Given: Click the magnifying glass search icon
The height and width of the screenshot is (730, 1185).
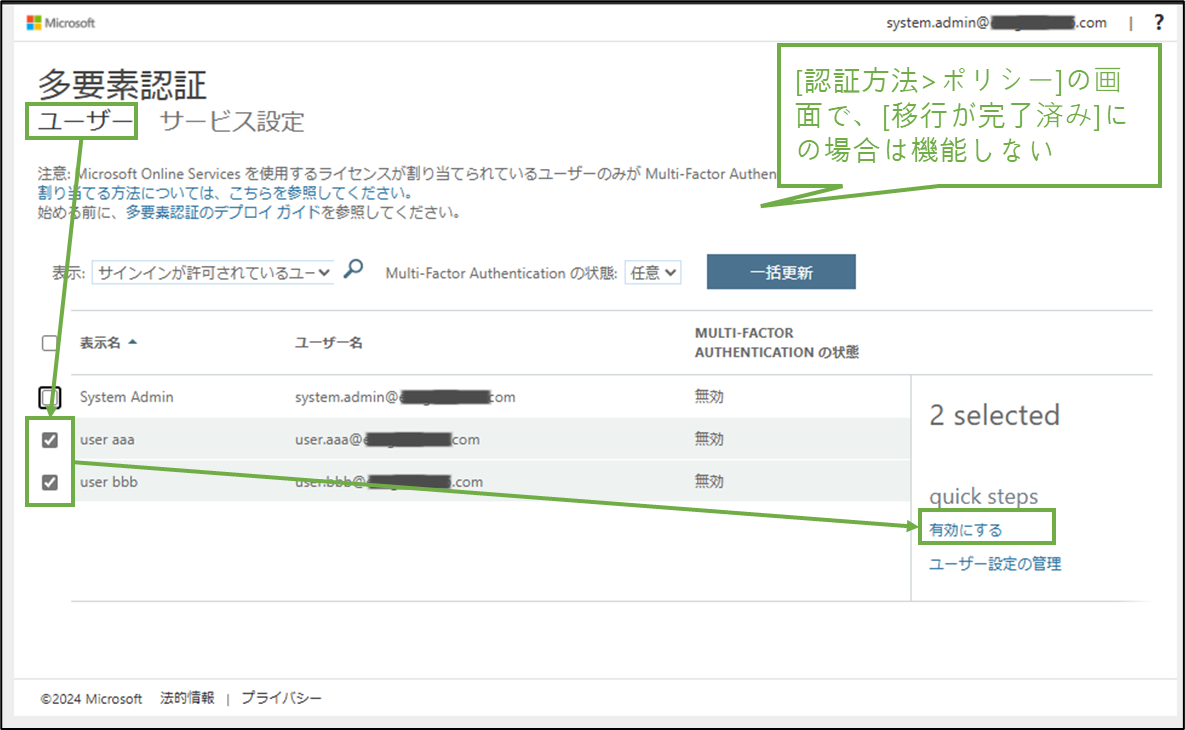Looking at the screenshot, I should pos(353,269).
